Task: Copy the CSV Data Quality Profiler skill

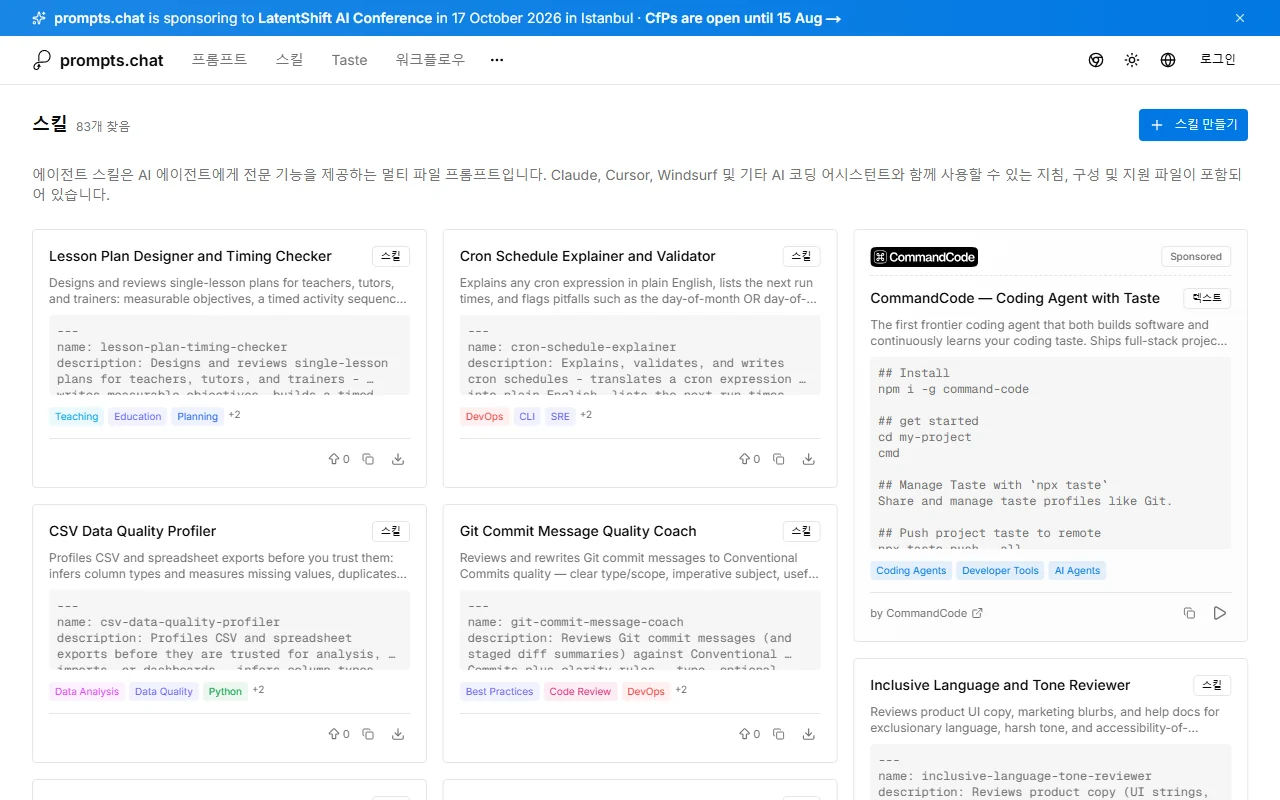Action: coord(368,734)
